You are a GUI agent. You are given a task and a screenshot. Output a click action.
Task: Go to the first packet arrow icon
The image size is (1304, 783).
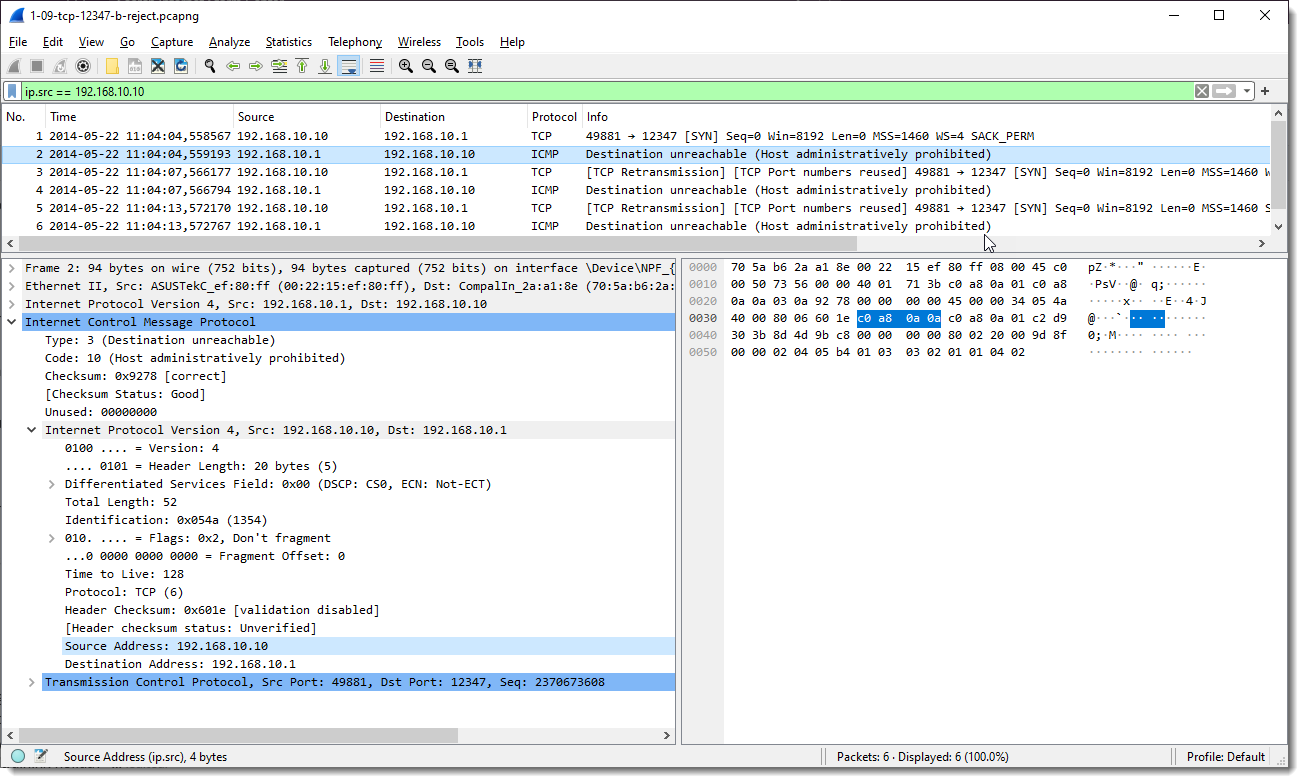302,66
